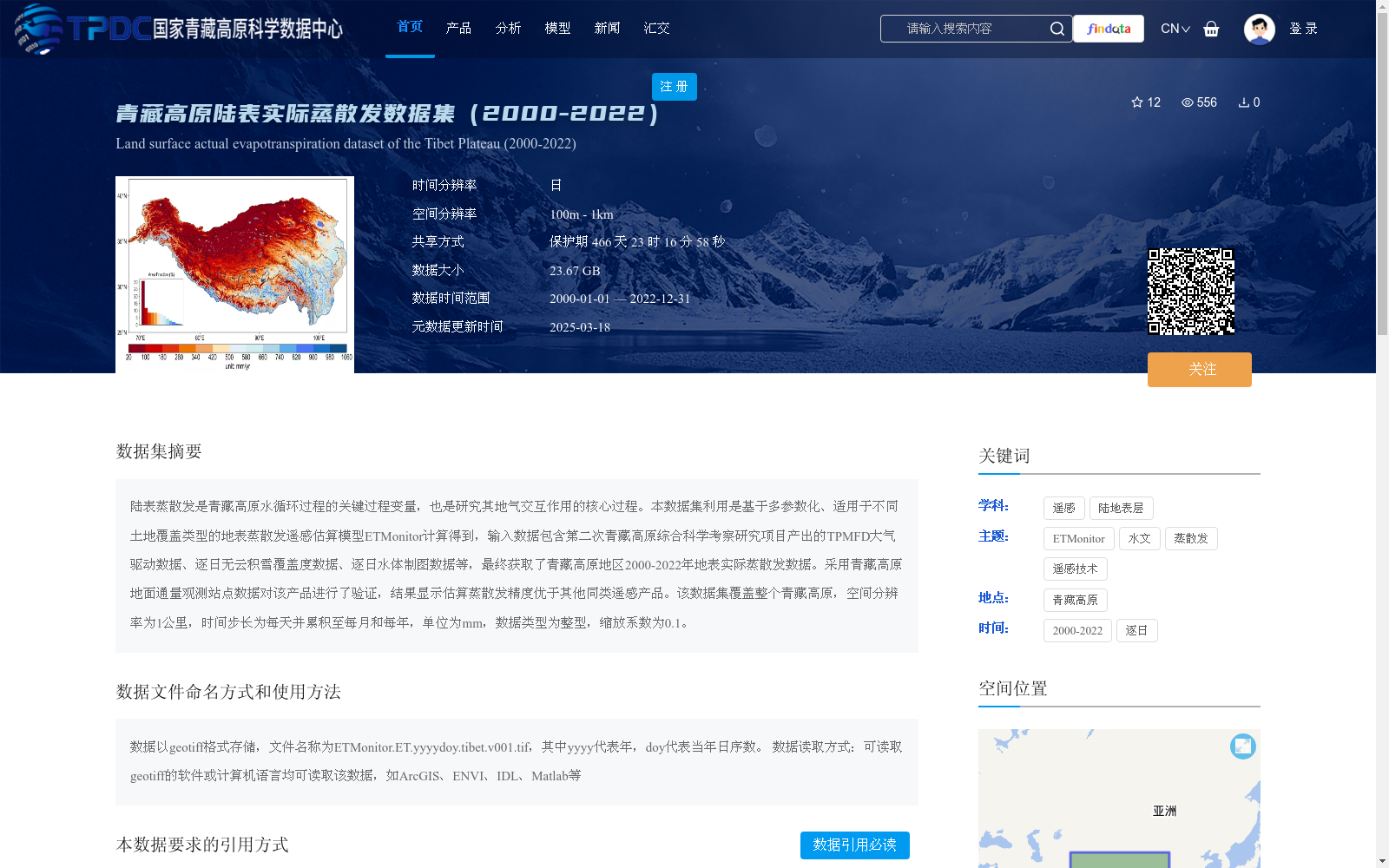Screen dimensions: 1389x868
Task: Click the 2000-01-01 — 2022-12-31 date range
Action: point(620,299)
